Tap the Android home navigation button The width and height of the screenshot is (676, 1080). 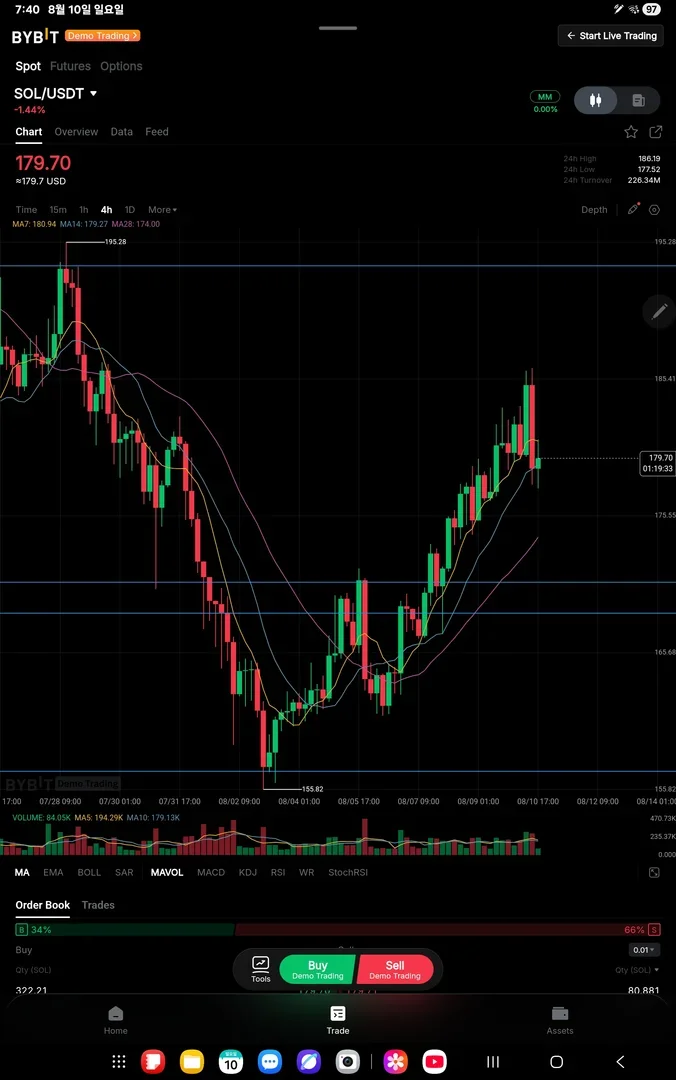coord(557,1061)
